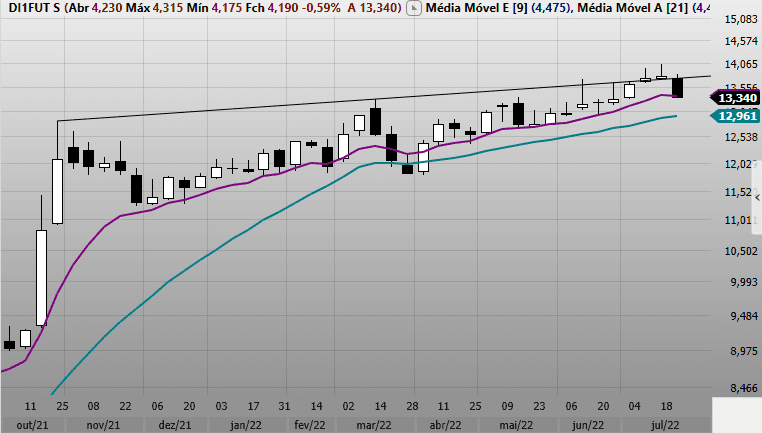The height and width of the screenshot is (433, 762).
Task: Select the 13,340 current price label
Action: pyautogui.click(x=737, y=98)
